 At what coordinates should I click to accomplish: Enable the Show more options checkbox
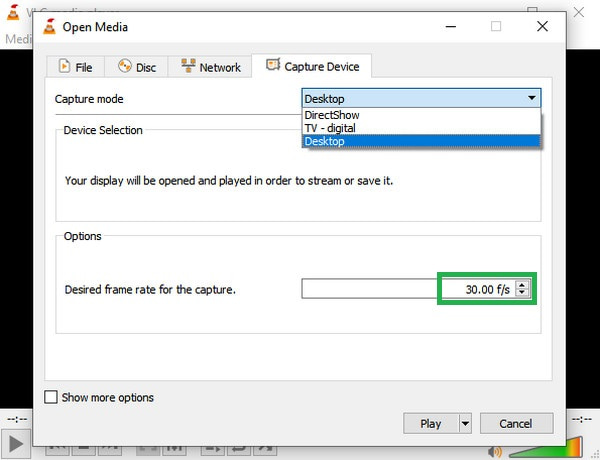coord(51,397)
